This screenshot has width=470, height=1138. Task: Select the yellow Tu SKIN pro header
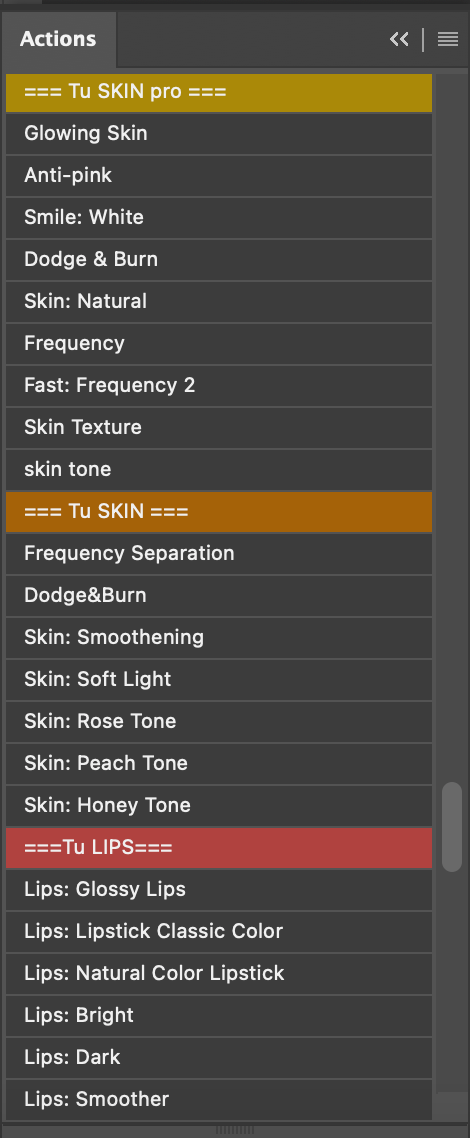tap(219, 92)
